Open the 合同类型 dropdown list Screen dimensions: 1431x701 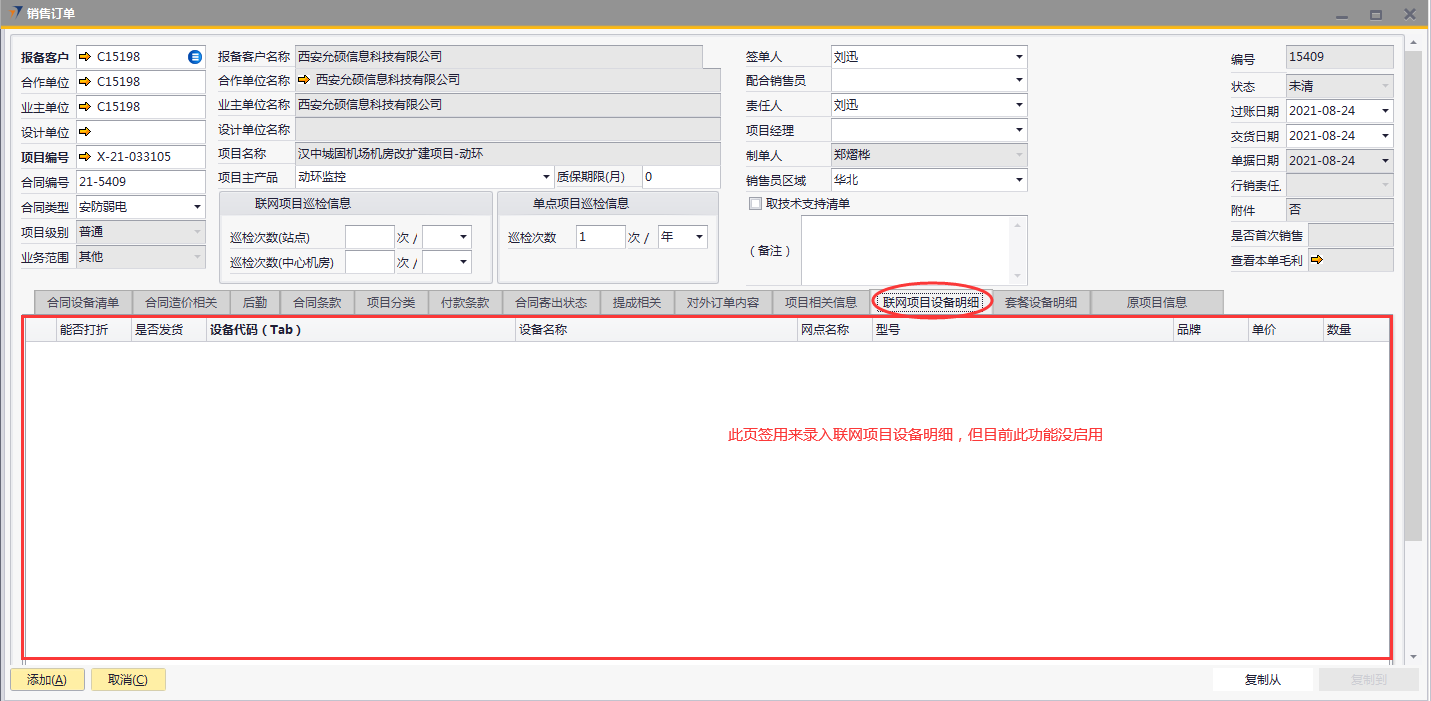coord(197,207)
